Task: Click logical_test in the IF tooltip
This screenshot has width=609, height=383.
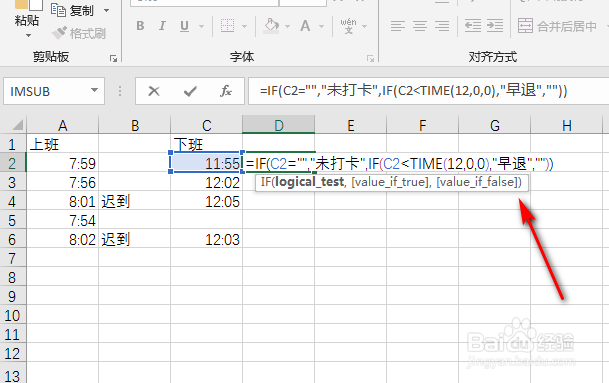Action: tap(310, 182)
